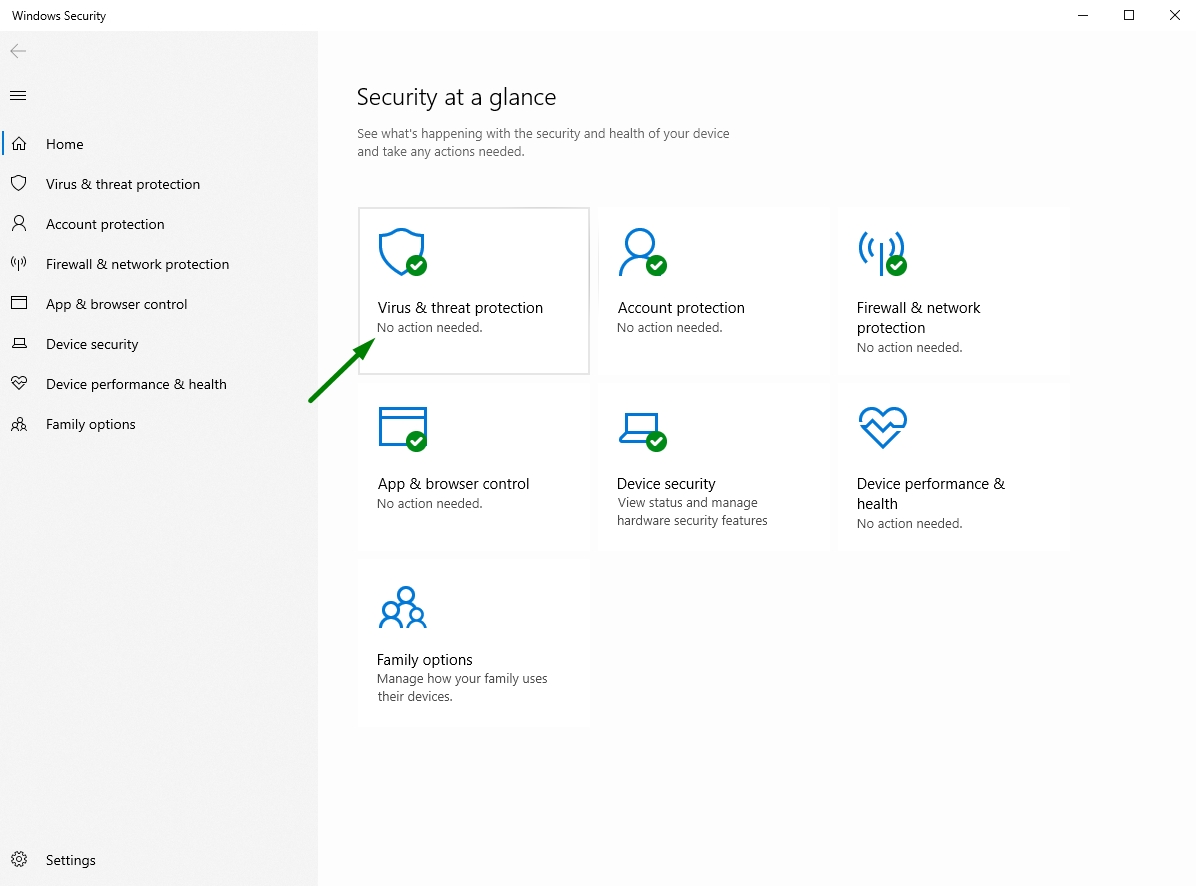Open the Device security laptop tile
1196x886 pixels.
coord(713,467)
